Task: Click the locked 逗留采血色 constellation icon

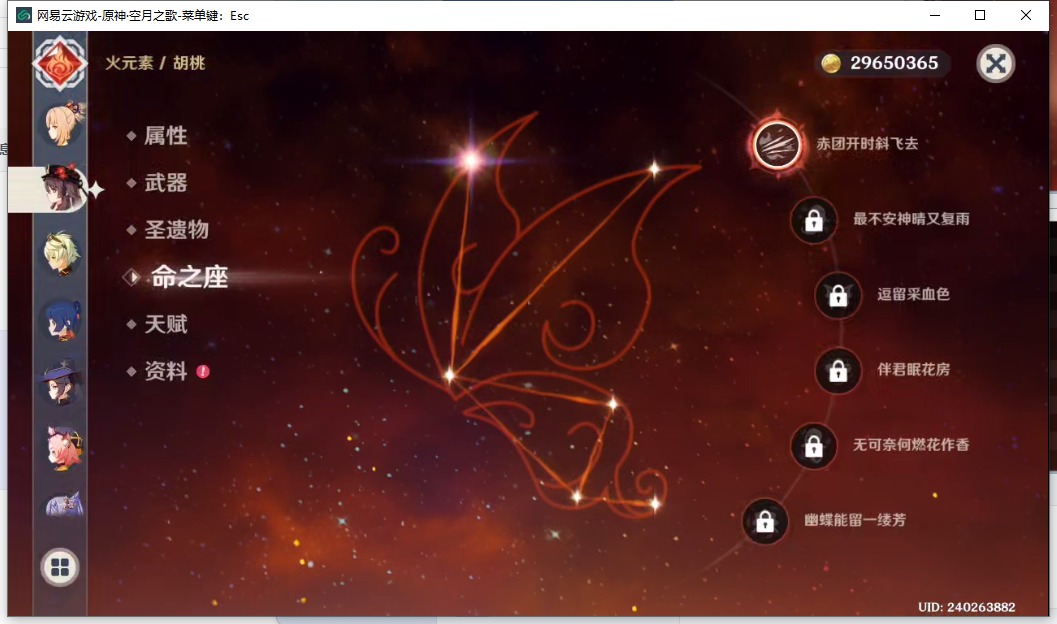Action: (x=838, y=295)
